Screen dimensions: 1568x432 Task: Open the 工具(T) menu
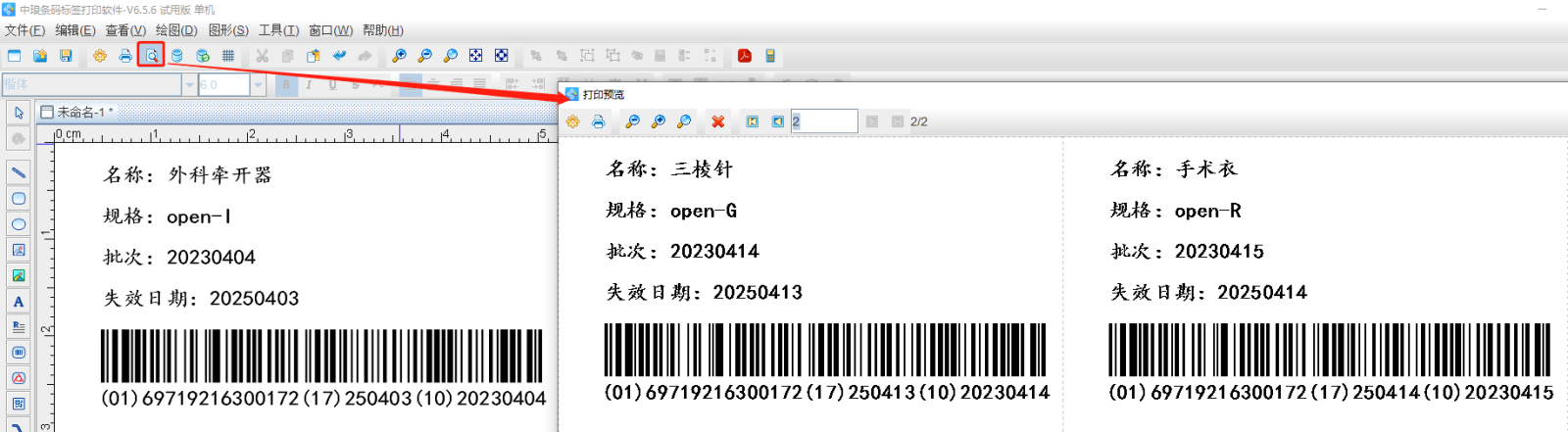pyautogui.click(x=278, y=30)
